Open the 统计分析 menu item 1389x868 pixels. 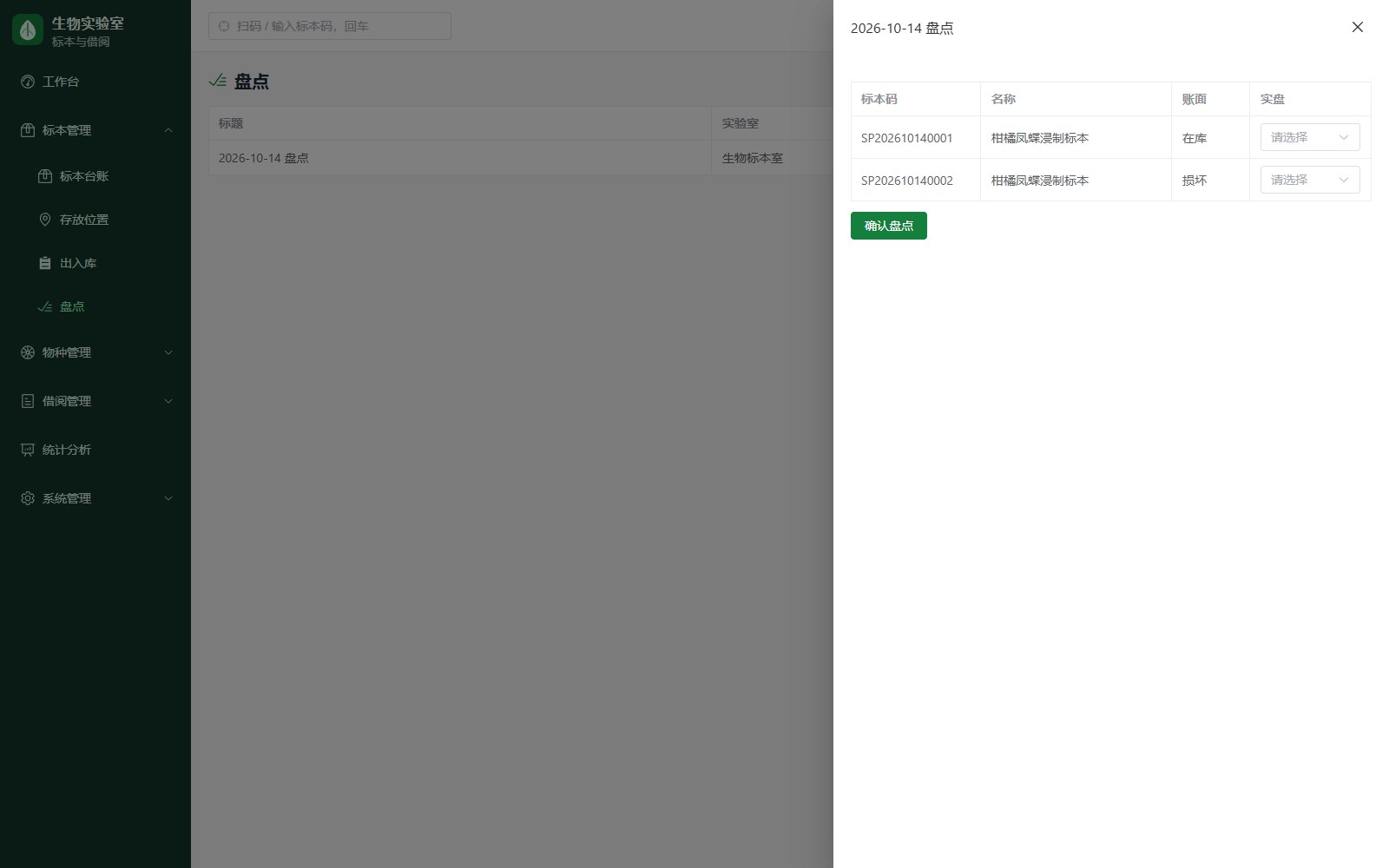95,450
